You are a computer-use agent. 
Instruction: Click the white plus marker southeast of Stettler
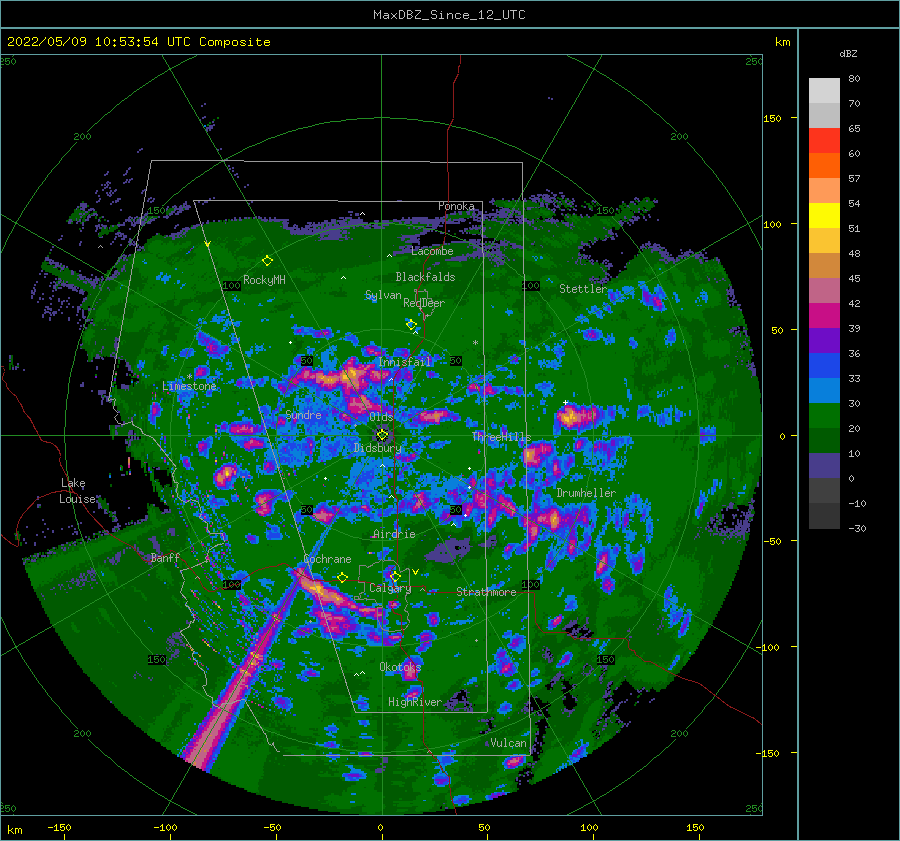pos(565,402)
